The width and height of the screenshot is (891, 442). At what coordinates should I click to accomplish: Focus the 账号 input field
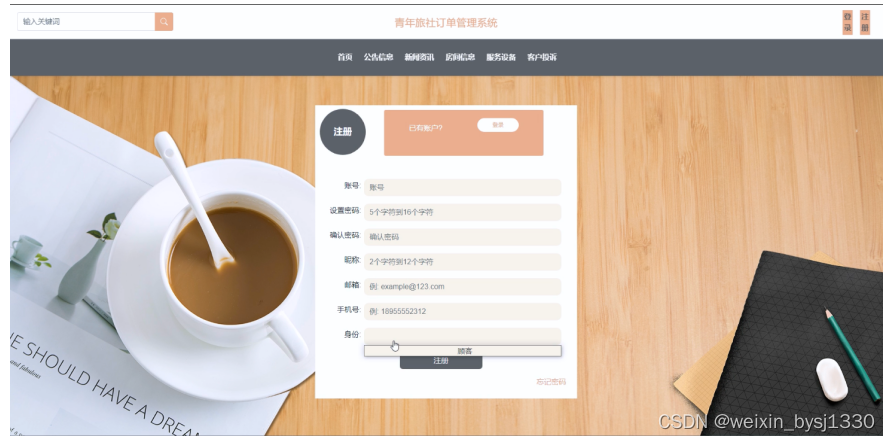[x=463, y=187]
